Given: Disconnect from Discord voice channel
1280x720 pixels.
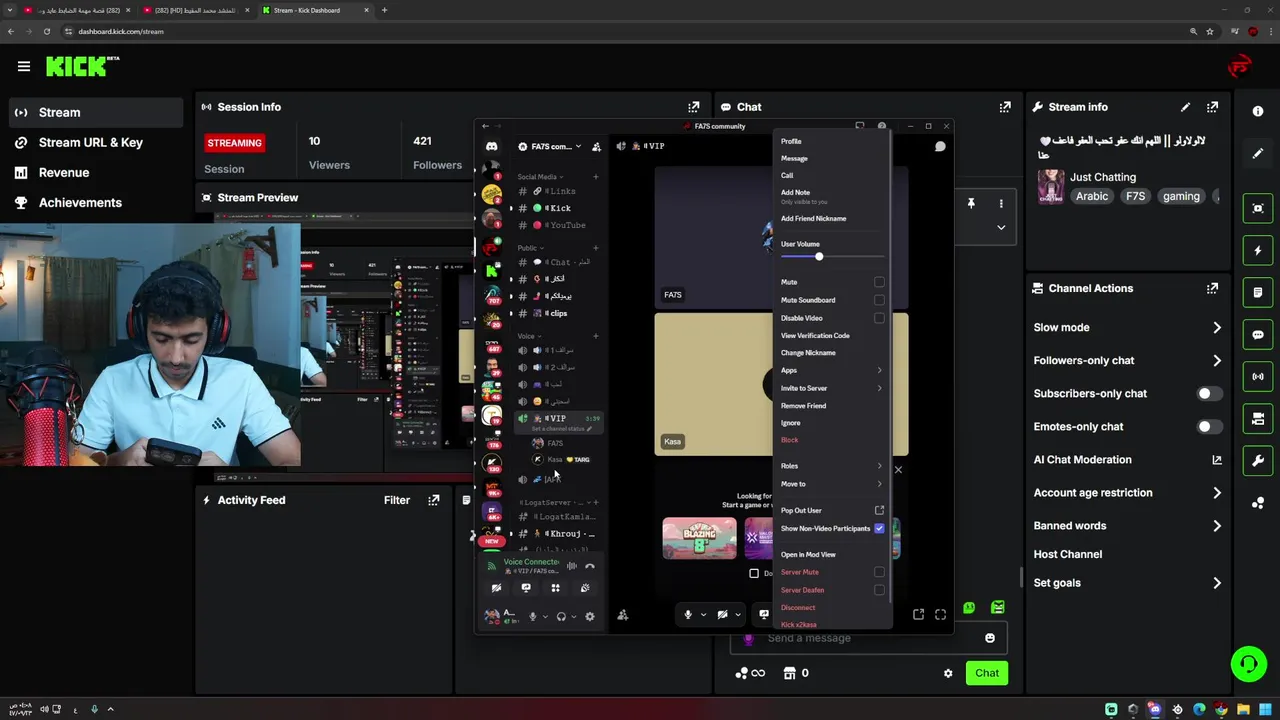Looking at the screenshot, I should [x=590, y=566].
